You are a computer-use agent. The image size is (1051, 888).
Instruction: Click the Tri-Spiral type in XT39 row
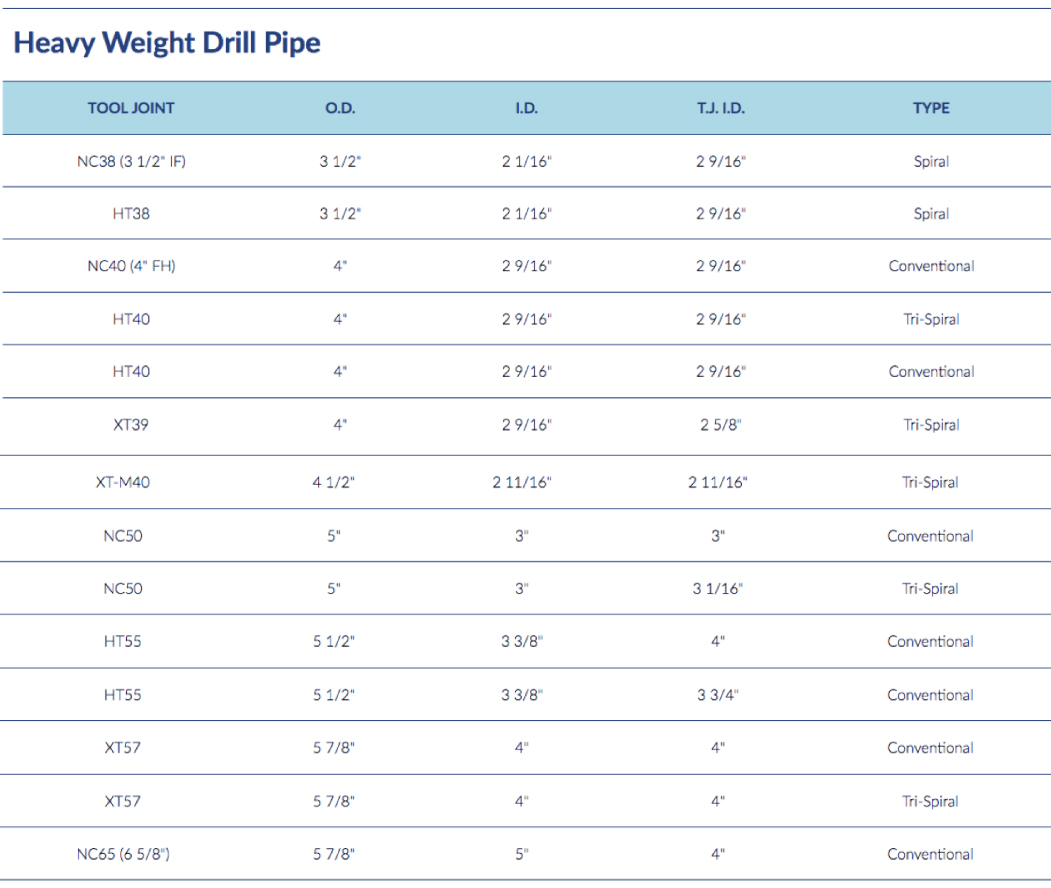[931, 425]
